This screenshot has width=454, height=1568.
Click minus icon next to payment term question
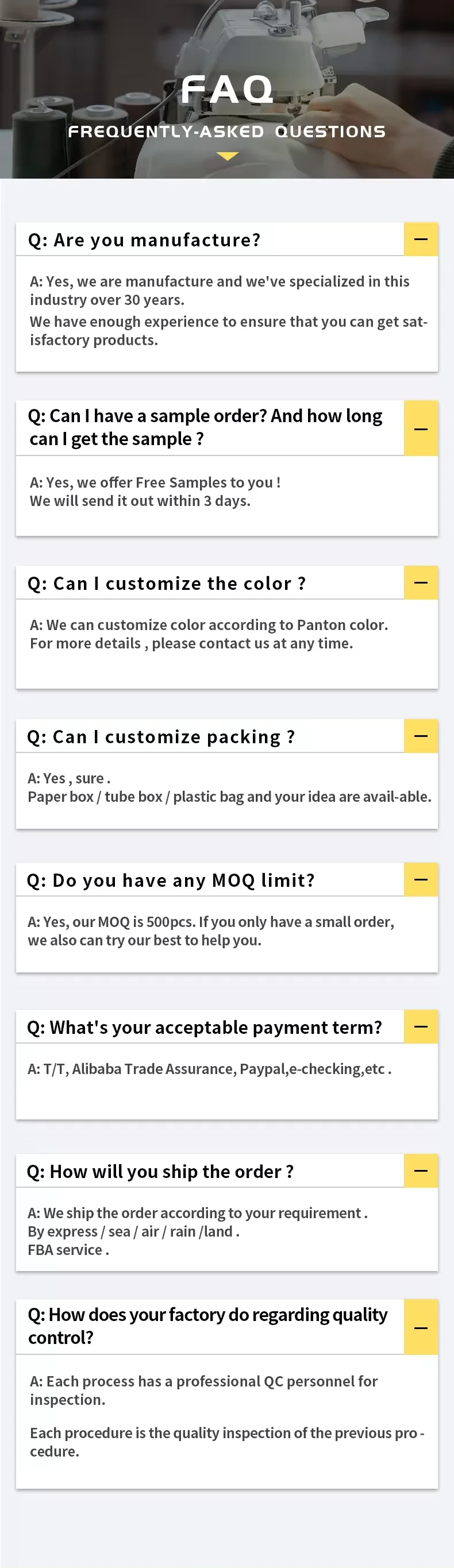(x=421, y=1026)
